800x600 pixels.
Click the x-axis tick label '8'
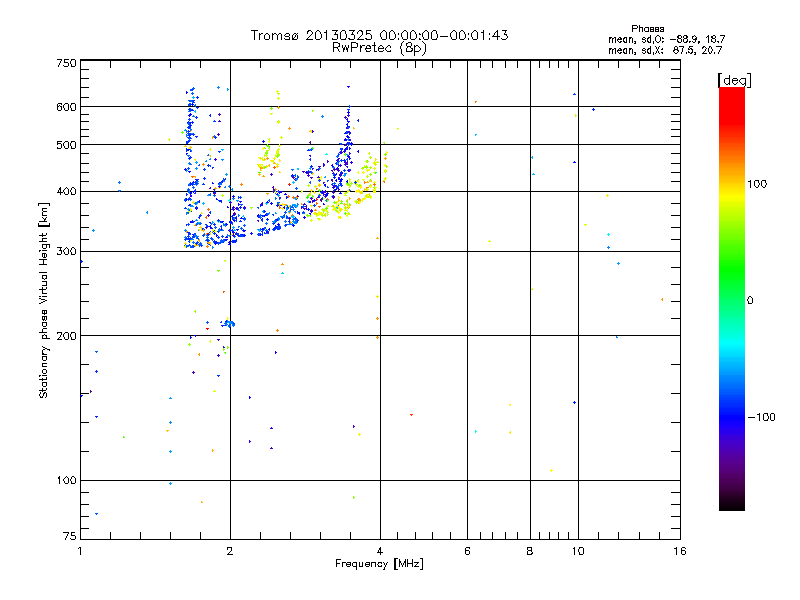530,551
